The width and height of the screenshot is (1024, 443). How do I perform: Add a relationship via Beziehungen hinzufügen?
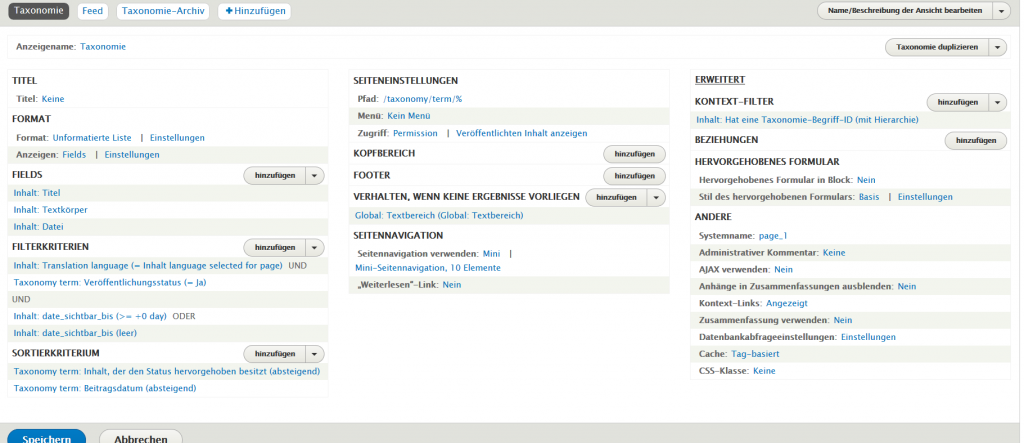pyautogui.click(x=975, y=141)
